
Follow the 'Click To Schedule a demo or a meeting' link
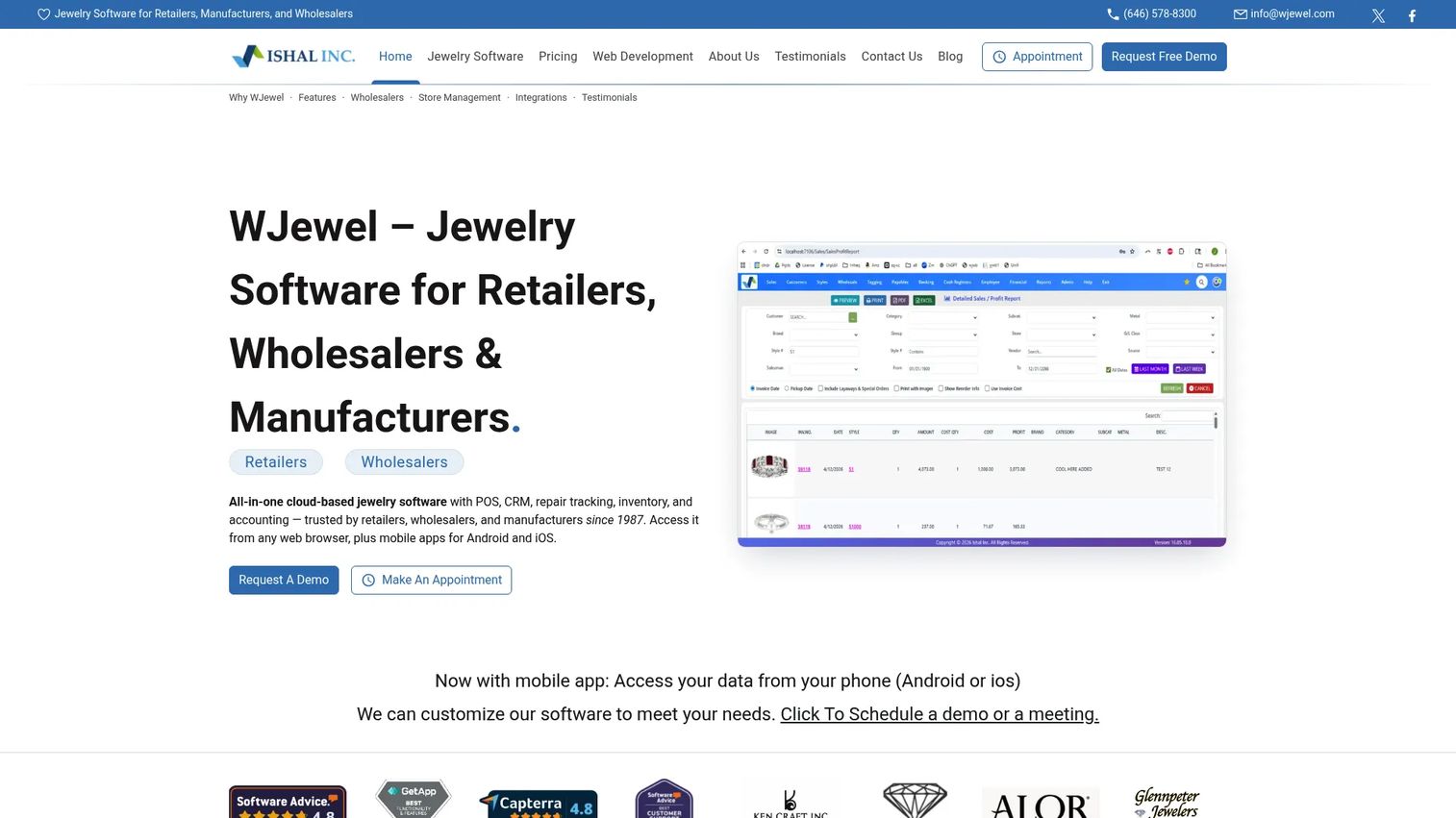tap(940, 714)
